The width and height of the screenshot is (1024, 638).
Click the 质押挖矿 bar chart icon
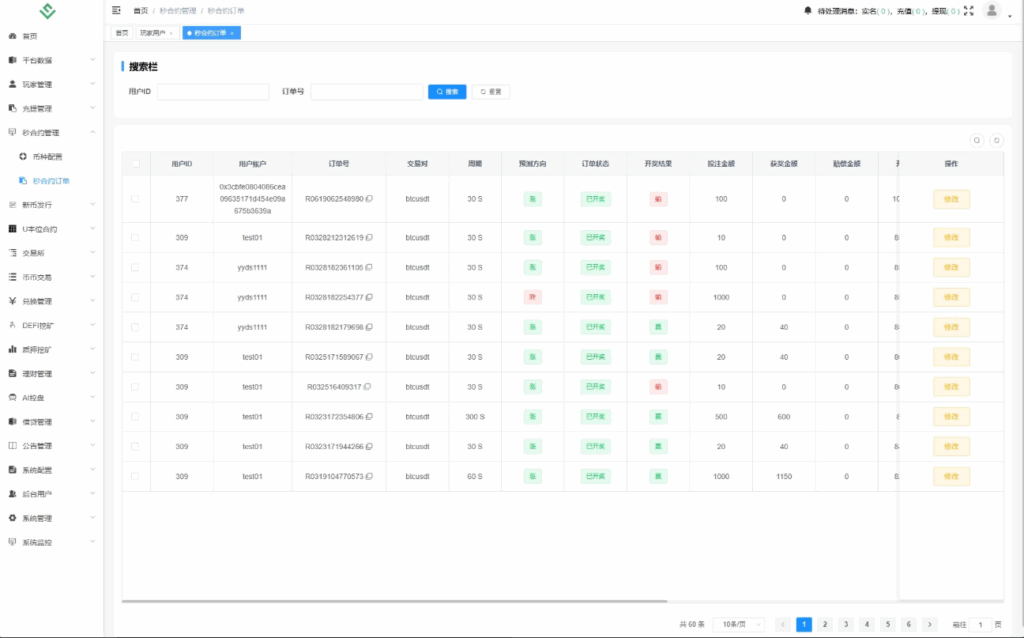click(x=12, y=349)
